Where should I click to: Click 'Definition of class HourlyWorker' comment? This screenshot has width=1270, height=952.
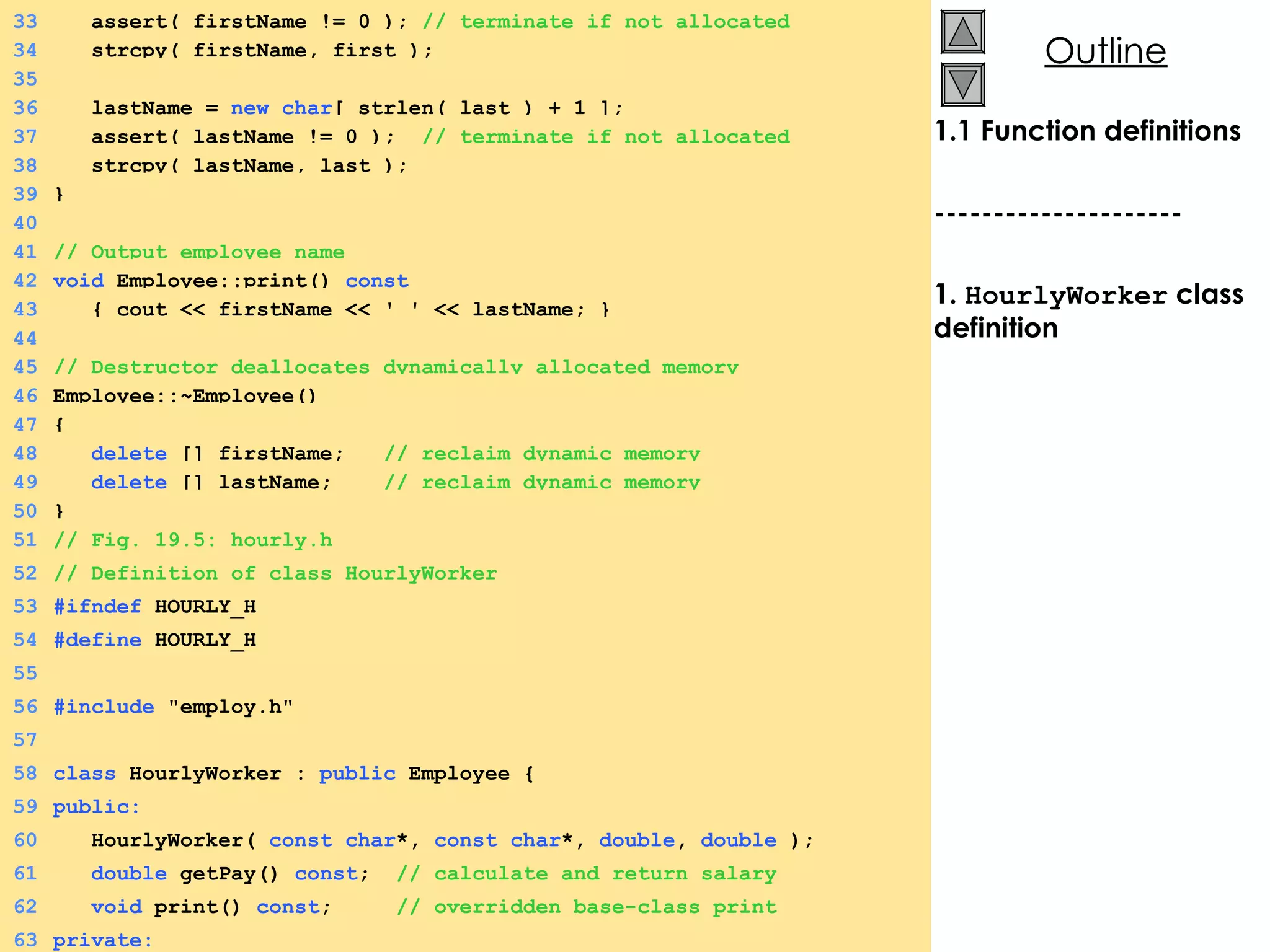275,573
